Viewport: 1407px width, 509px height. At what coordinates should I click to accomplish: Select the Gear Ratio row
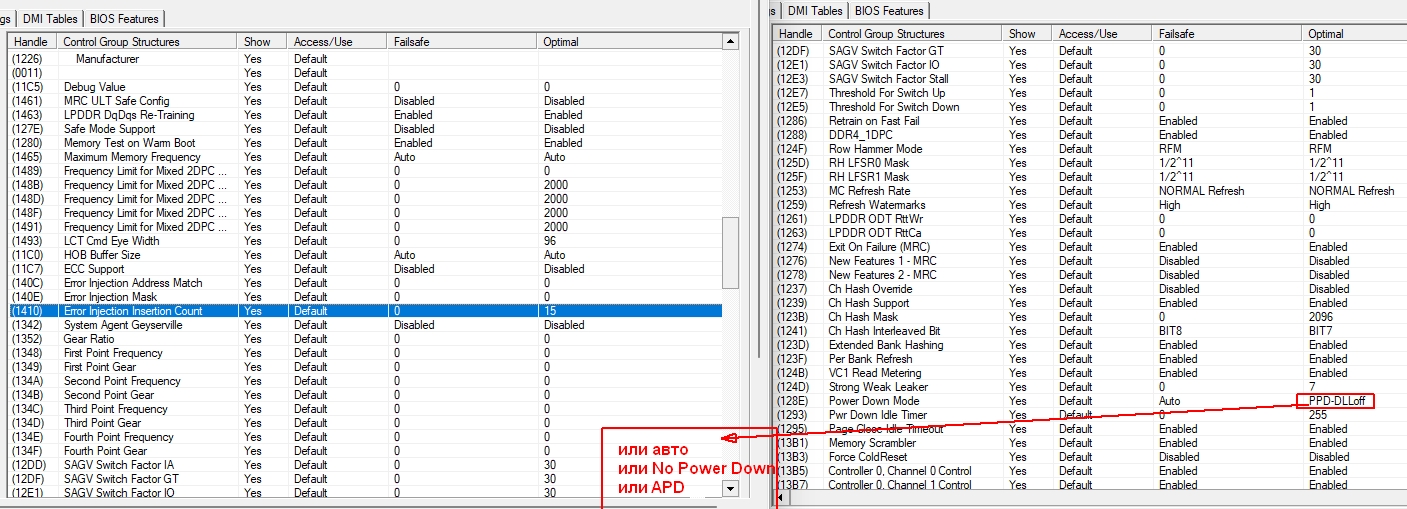[365, 339]
